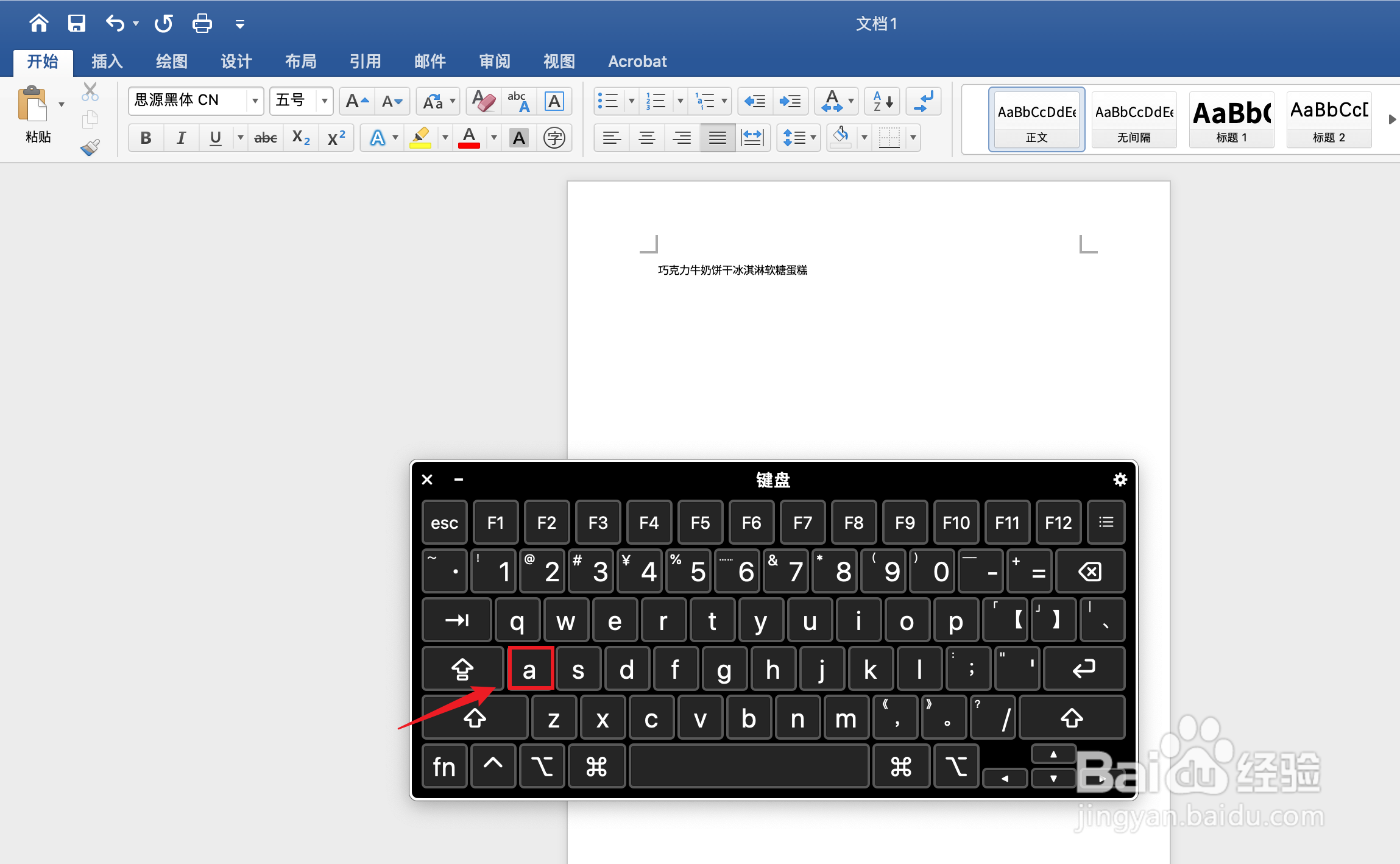Switch to the 插入 tab
Screen dimensions: 1400x864
coord(107,62)
